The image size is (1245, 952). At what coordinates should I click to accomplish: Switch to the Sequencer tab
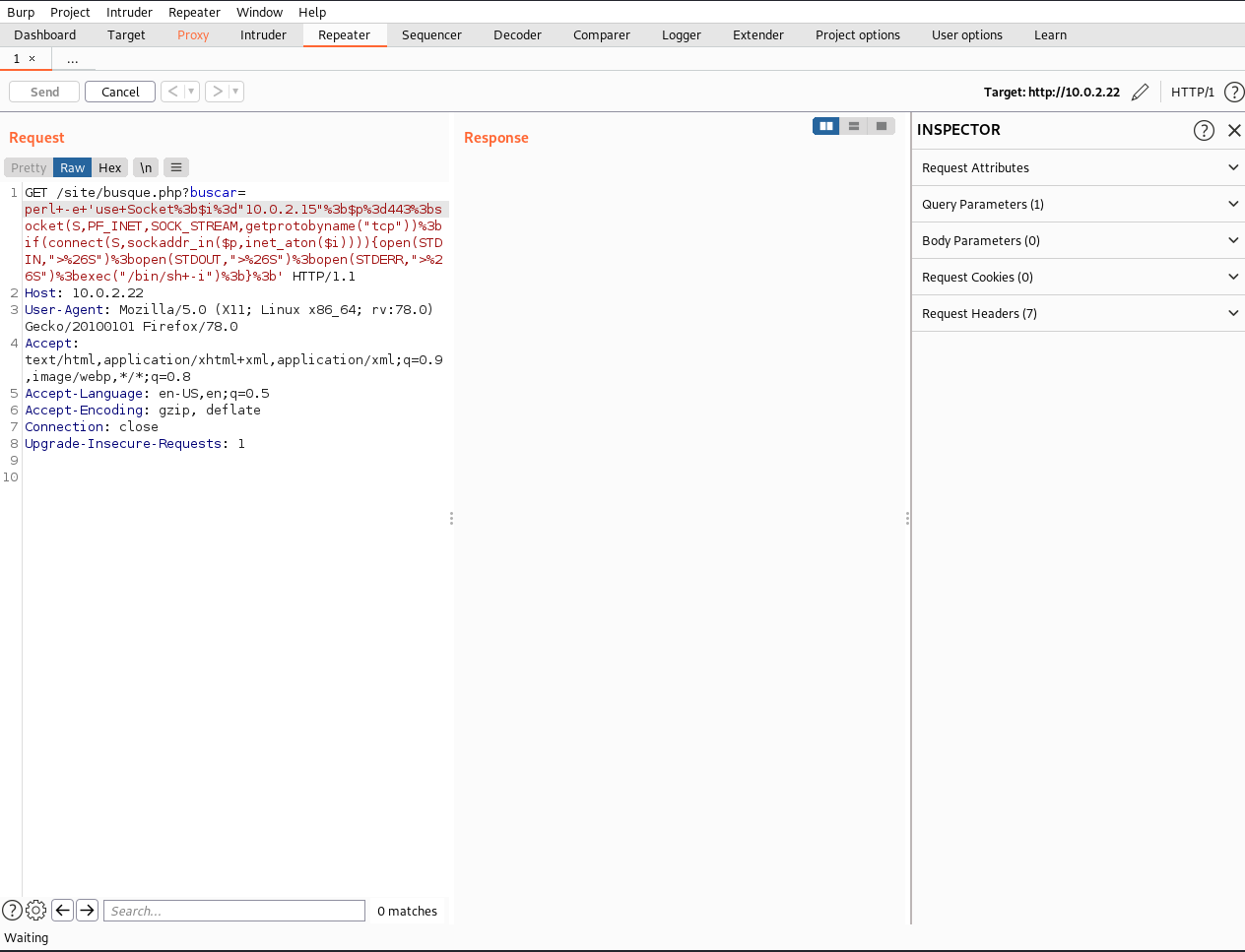coord(431,34)
